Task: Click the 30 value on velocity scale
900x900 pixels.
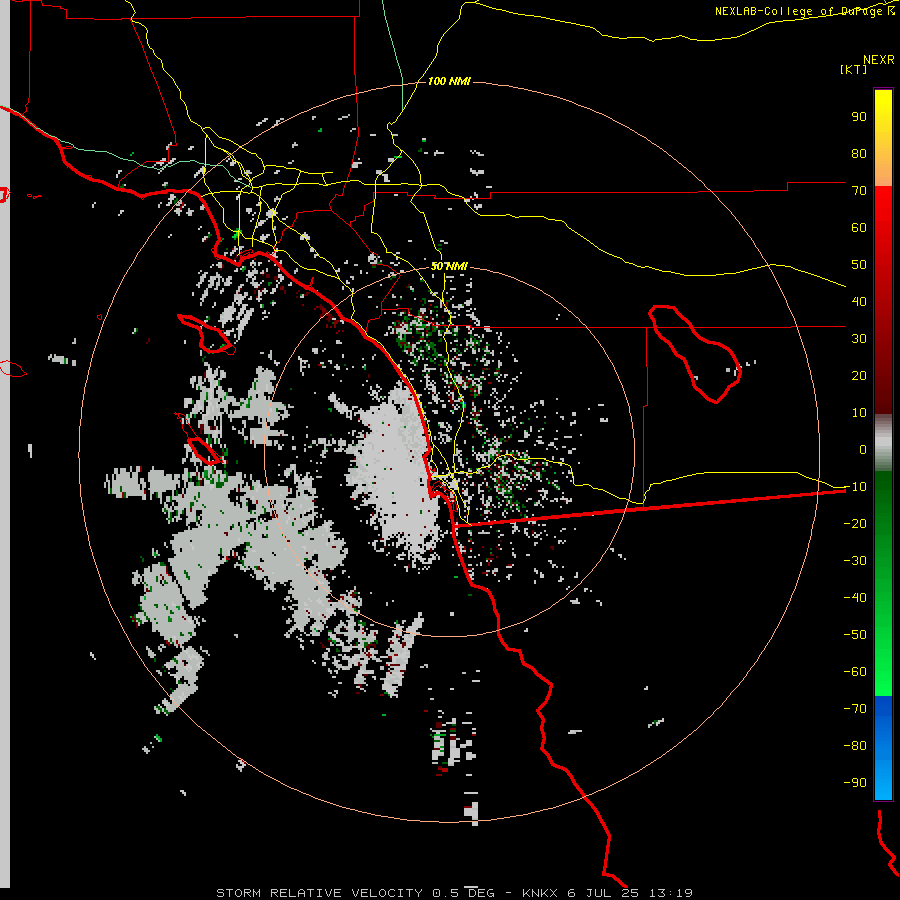Action: (x=859, y=339)
